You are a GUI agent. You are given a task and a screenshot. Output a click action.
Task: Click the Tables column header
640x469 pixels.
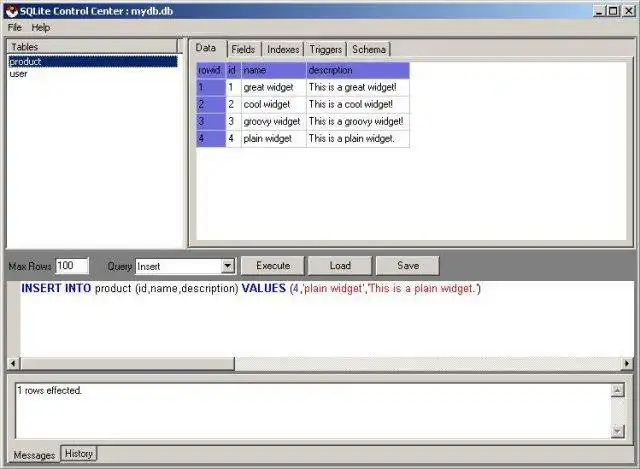click(92, 47)
